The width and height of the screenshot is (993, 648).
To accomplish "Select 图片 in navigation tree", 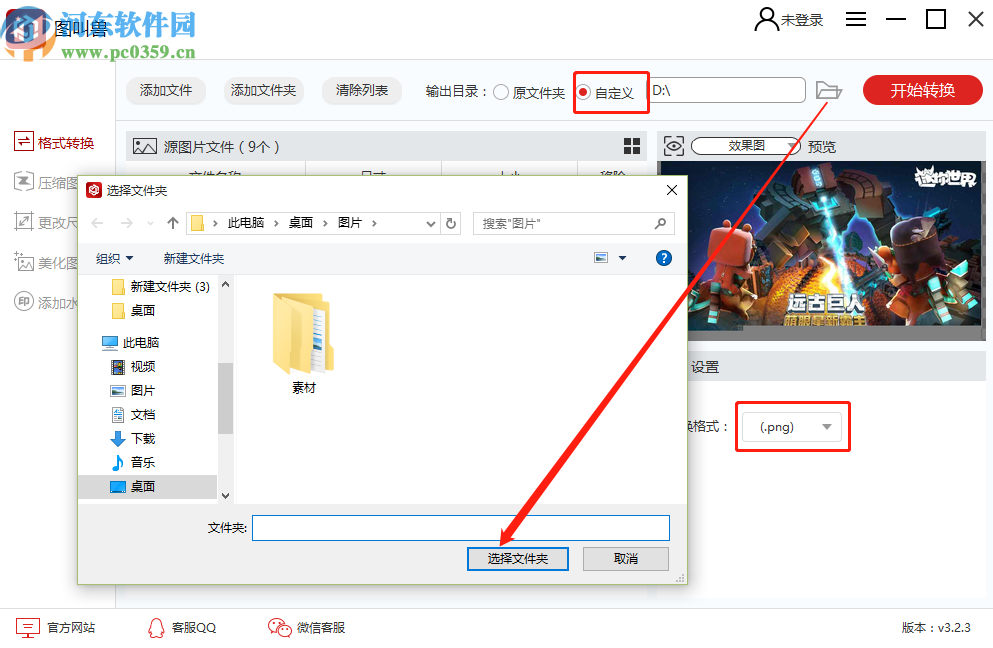I will [133, 391].
